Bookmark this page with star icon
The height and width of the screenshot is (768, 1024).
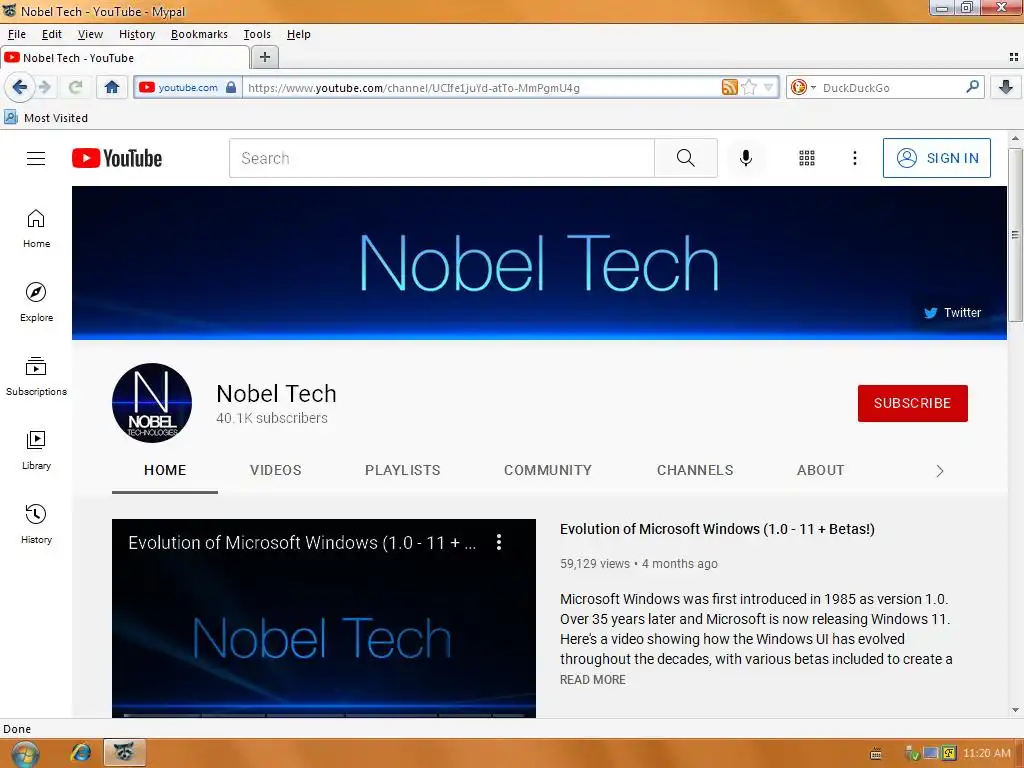749,87
